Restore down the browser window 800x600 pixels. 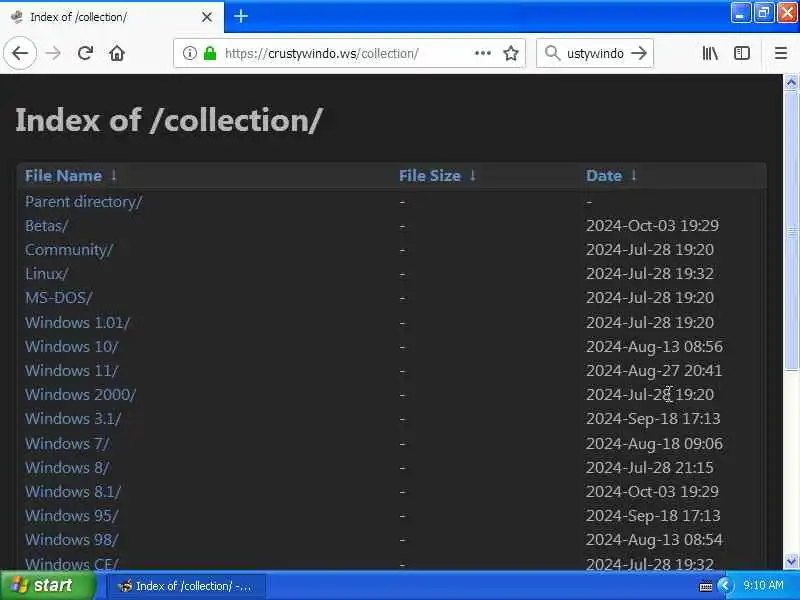[763, 13]
